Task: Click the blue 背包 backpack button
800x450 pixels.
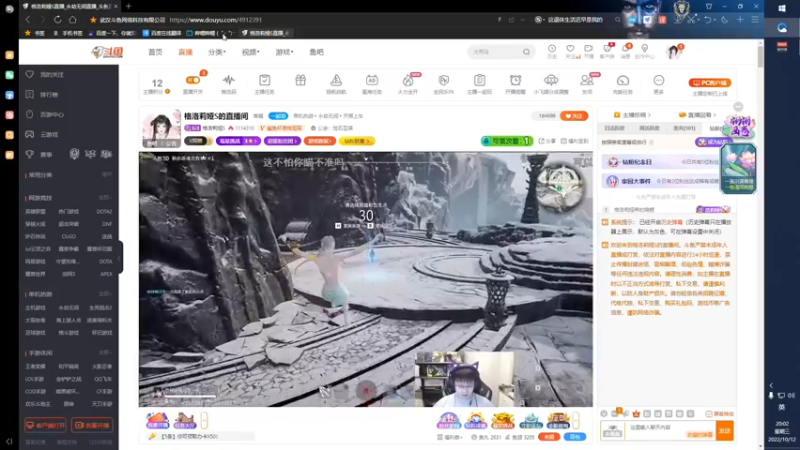Action: tap(575, 437)
